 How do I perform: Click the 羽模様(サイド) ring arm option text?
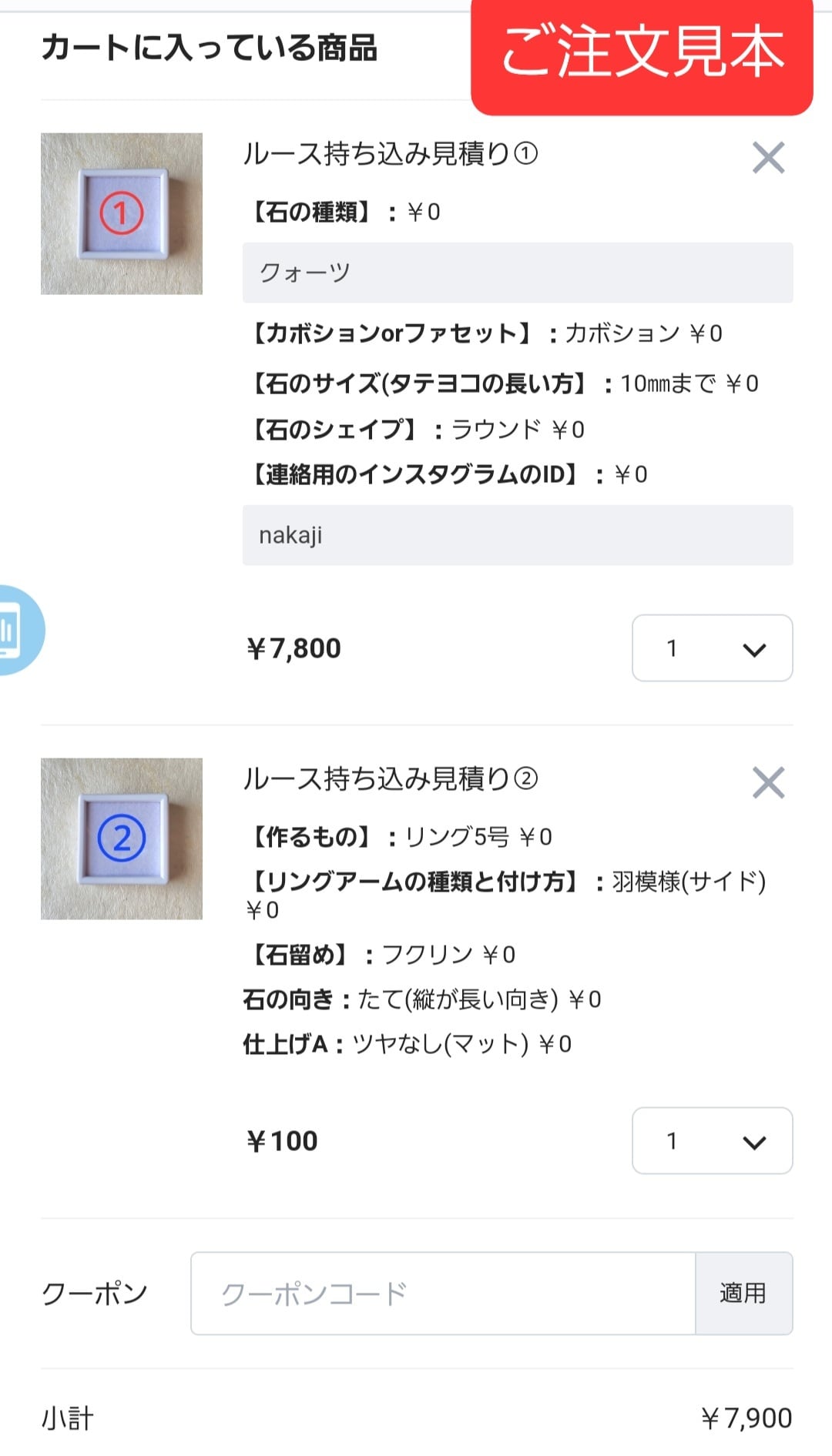point(689,881)
